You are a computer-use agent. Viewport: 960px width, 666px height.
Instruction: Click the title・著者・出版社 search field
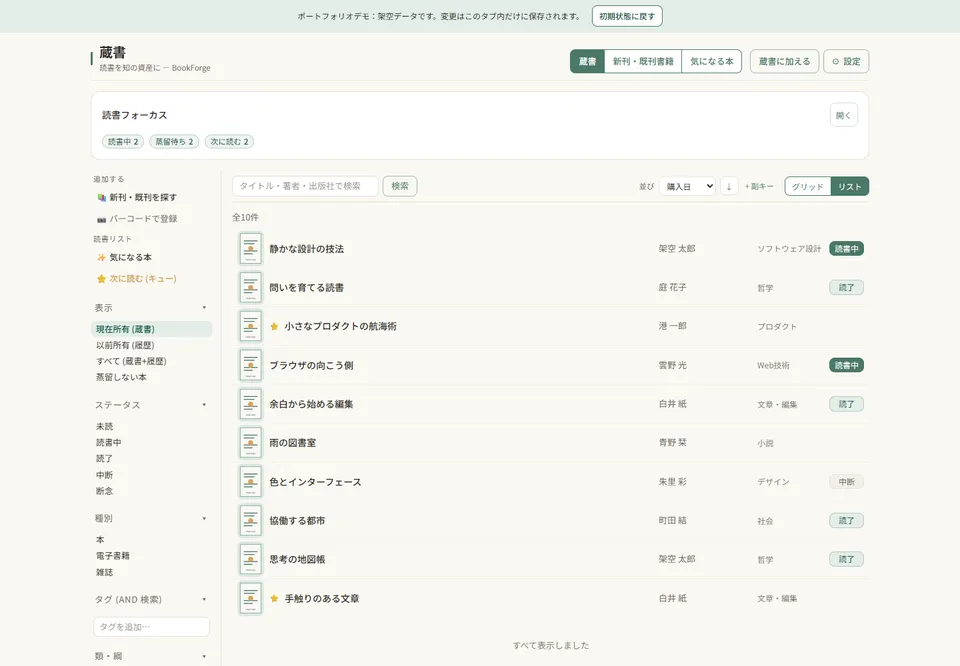coord(305,186)
